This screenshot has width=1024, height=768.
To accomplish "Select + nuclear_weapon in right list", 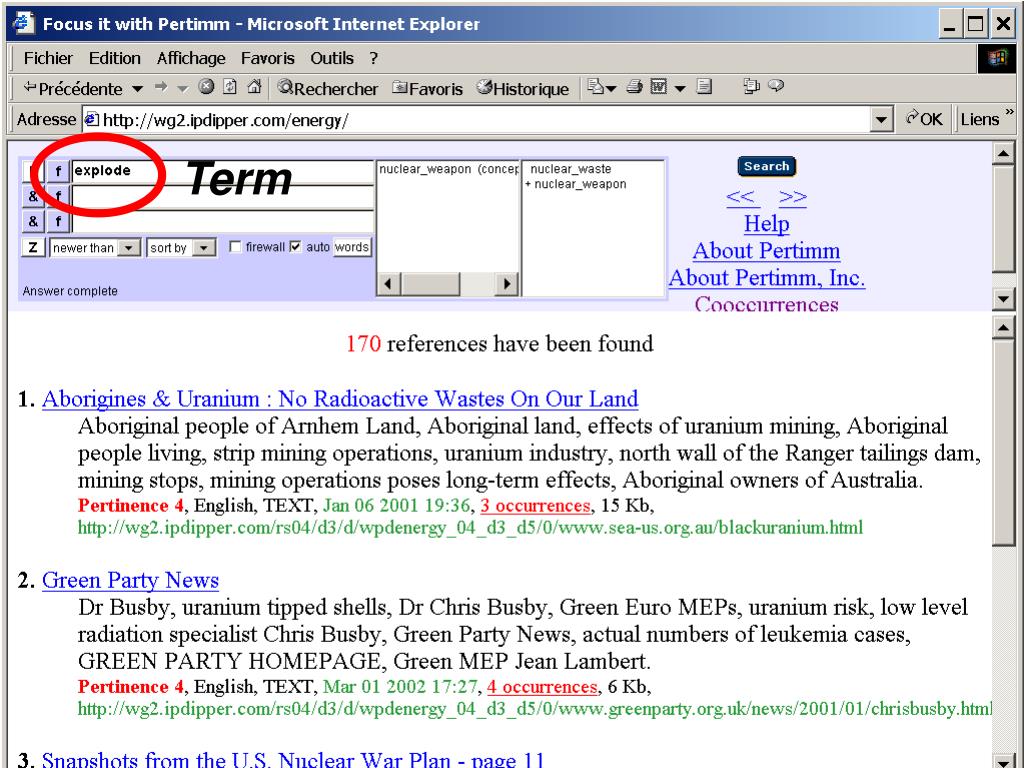I will click(576, 184).
